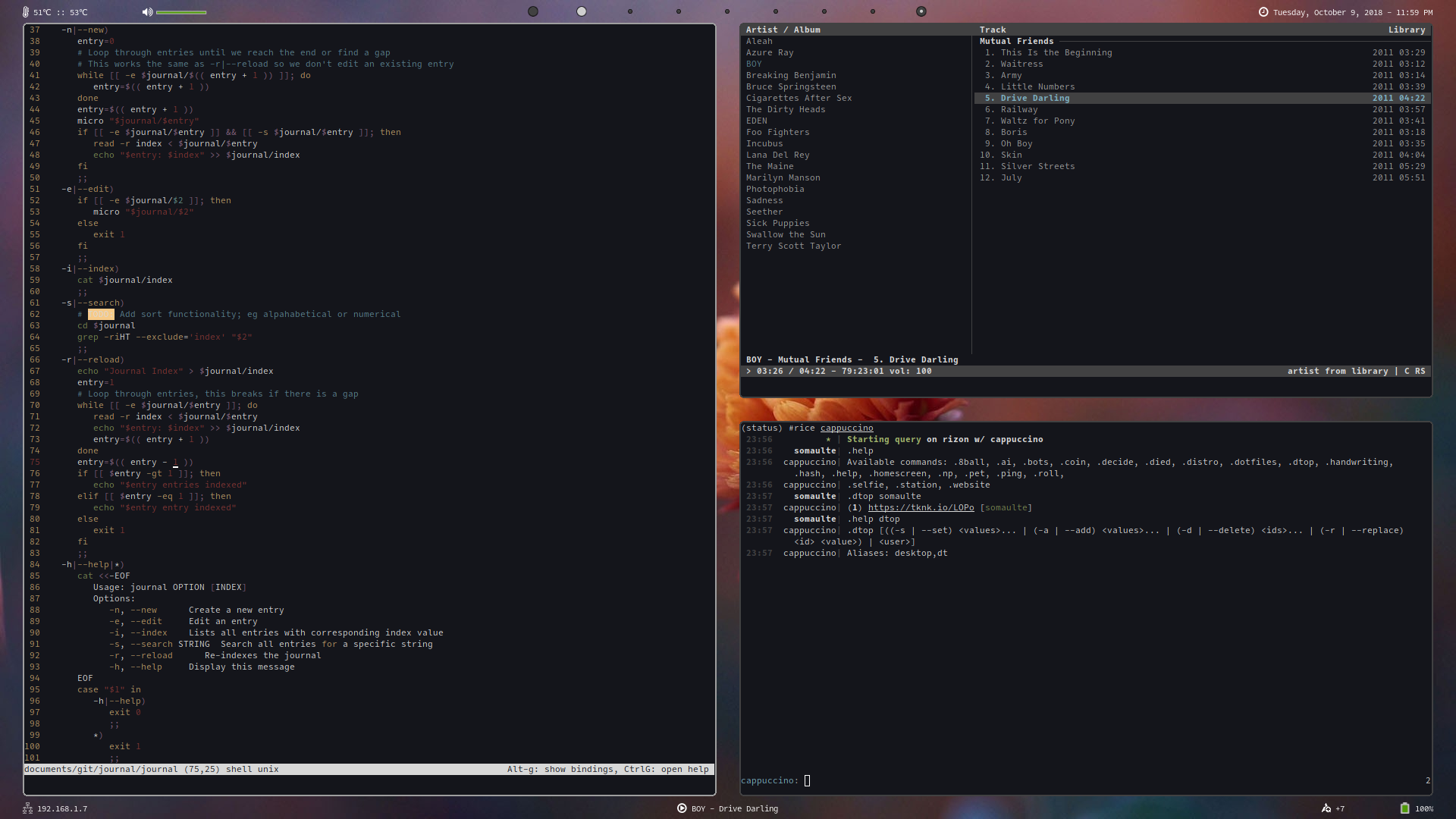The width and height of the screenshot is (1456, 819).
Task: Click the date Tuesday, October 9, 2018
Action: [1328, 12]
